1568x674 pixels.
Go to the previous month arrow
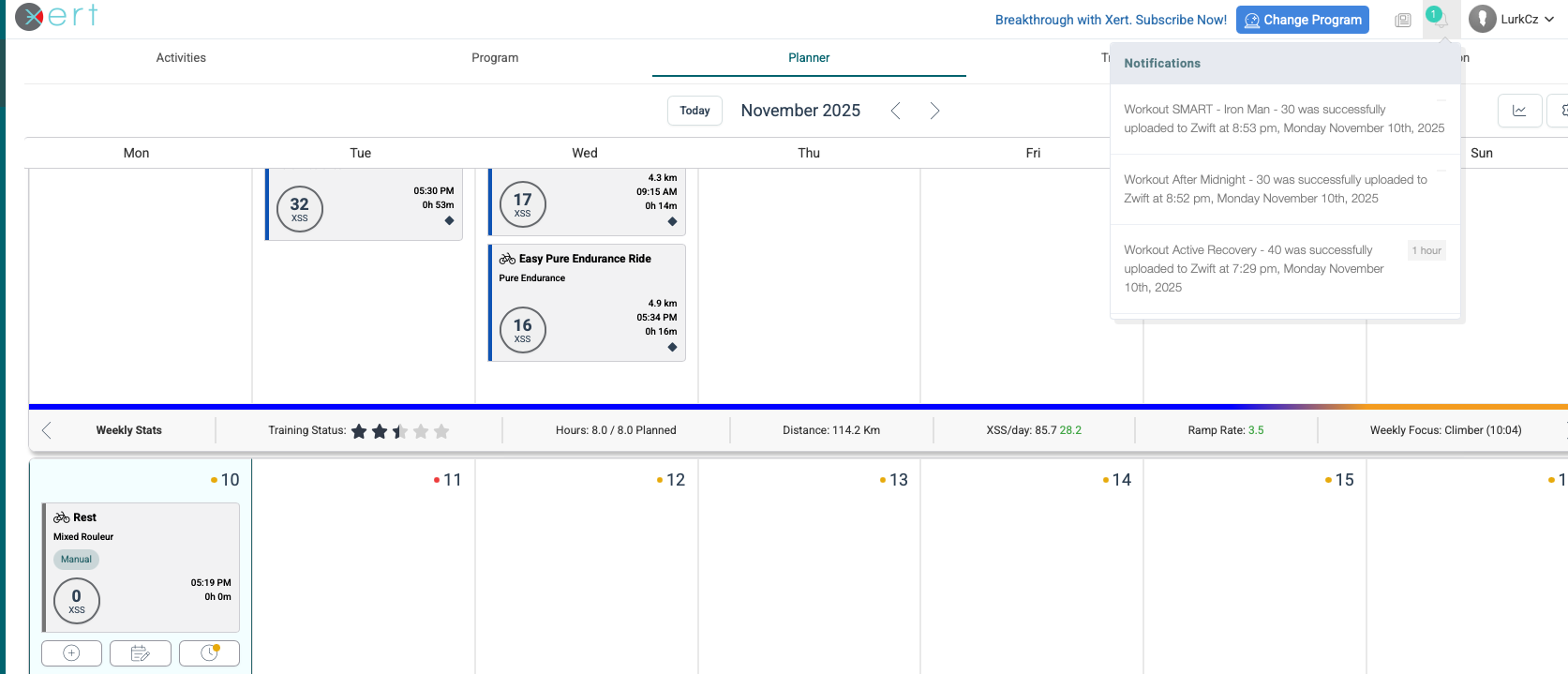[x=895, y=111]
